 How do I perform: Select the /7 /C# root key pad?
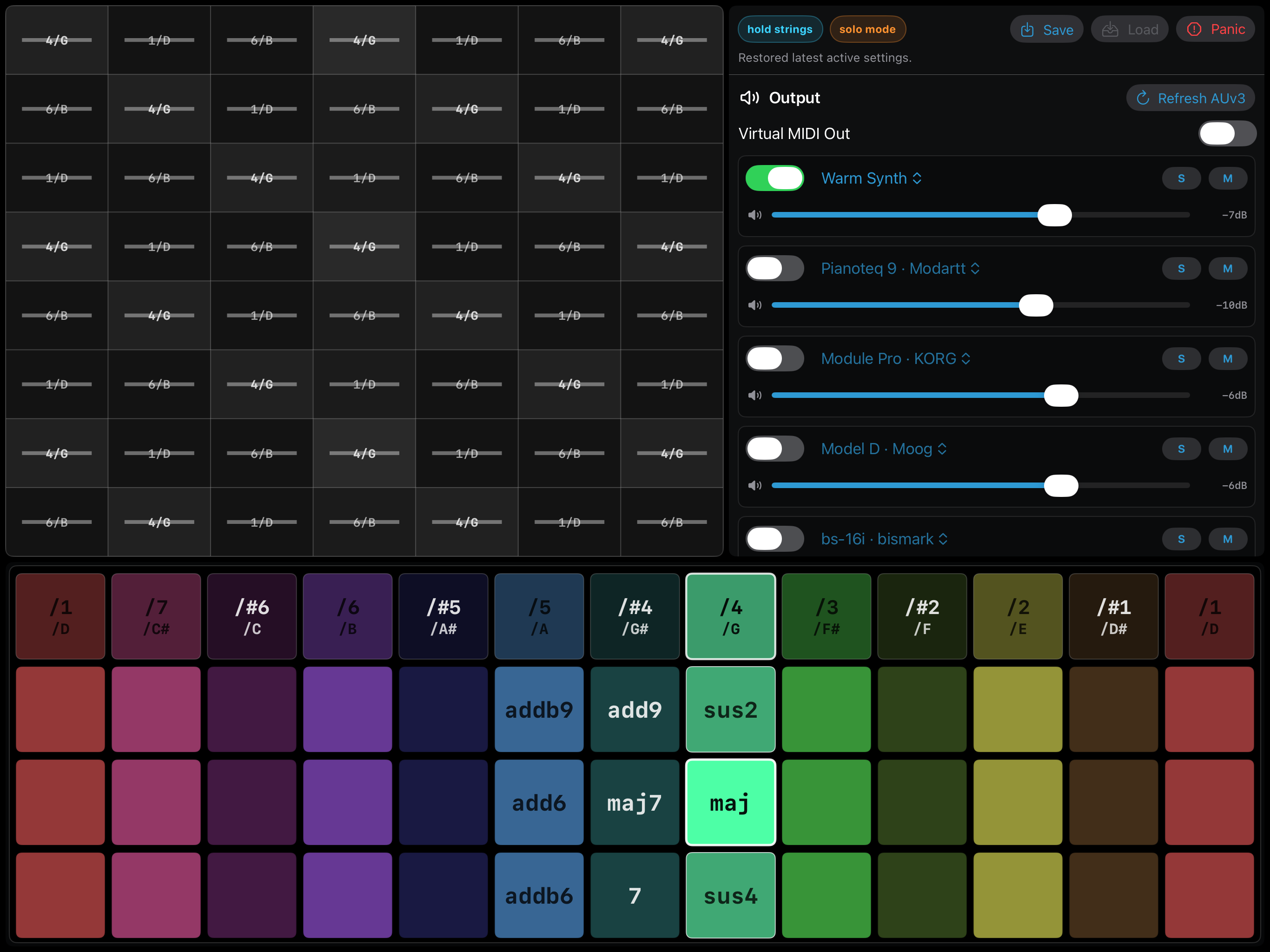156,616
